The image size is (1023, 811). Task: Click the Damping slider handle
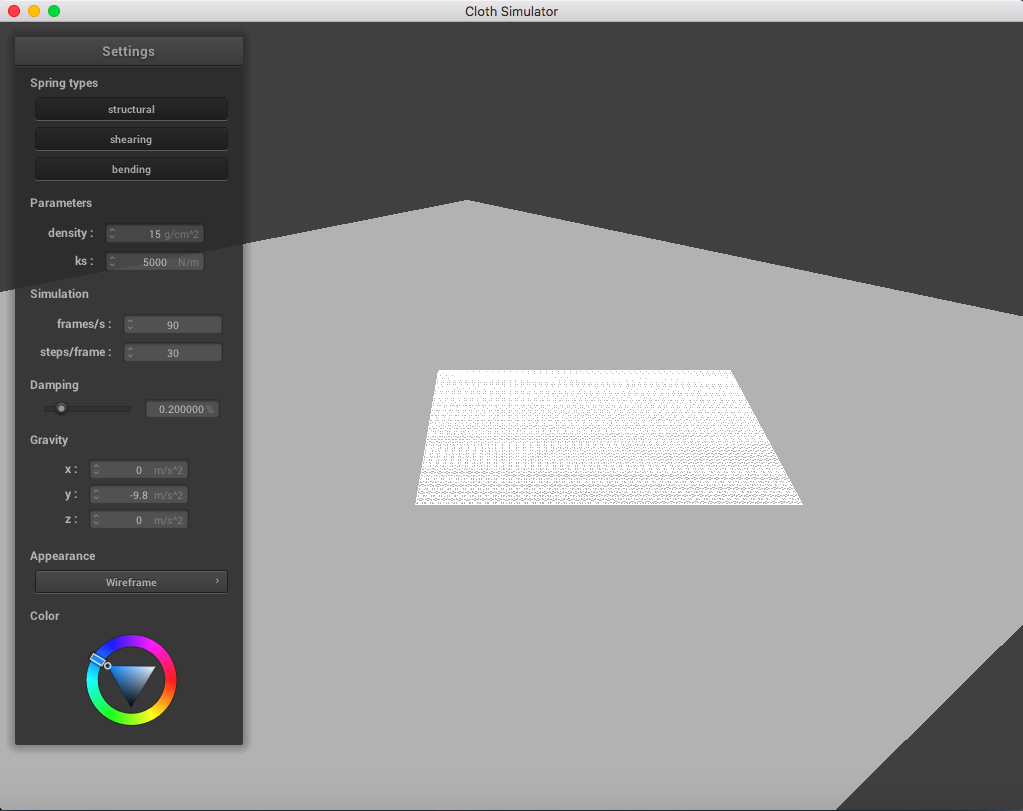coord(61,408)
